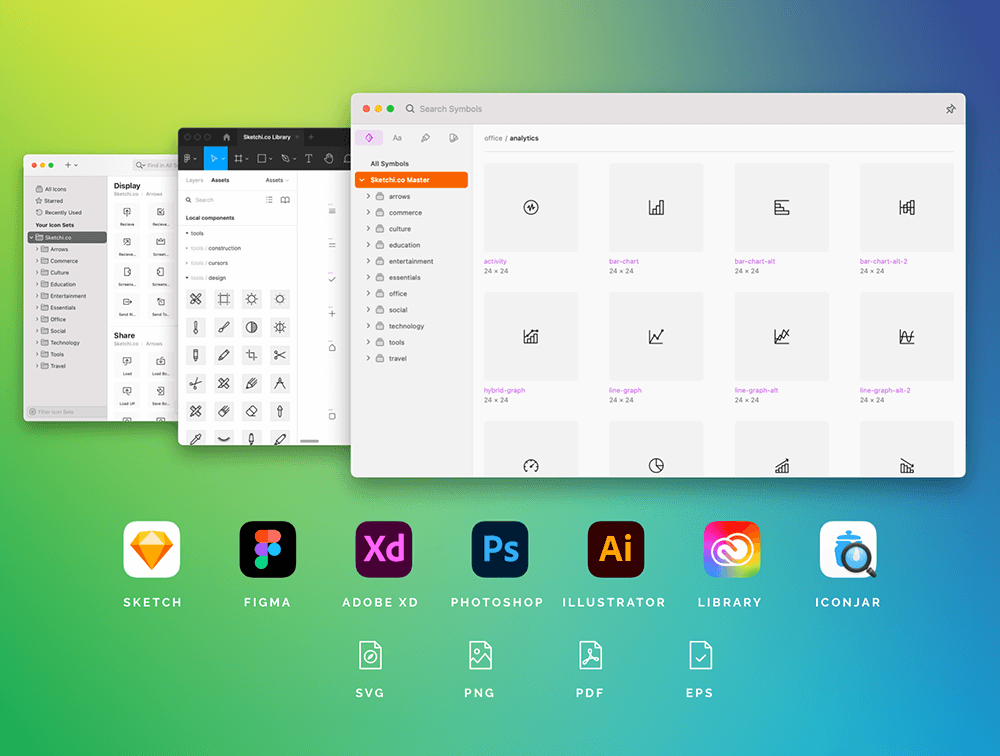Select All Symbols in the sidebar

pyautogui.click(x=389, y=164)
